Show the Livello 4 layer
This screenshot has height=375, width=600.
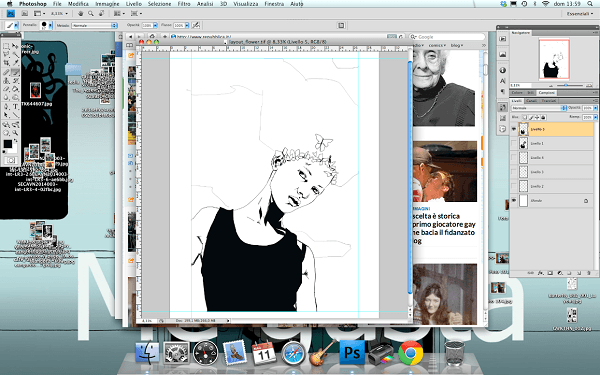[x=514, y=158]
